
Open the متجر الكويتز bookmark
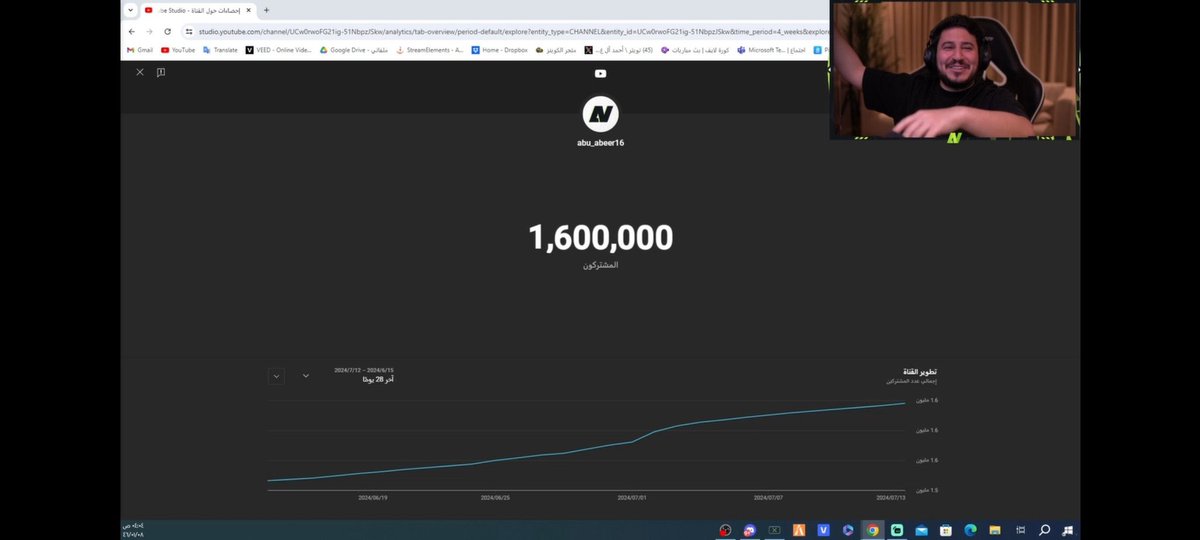tap(556, 50)
